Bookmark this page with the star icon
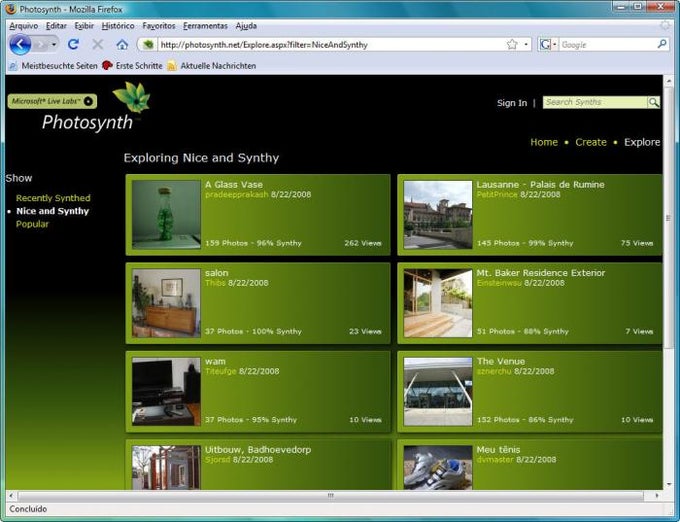 pos(512,44)
